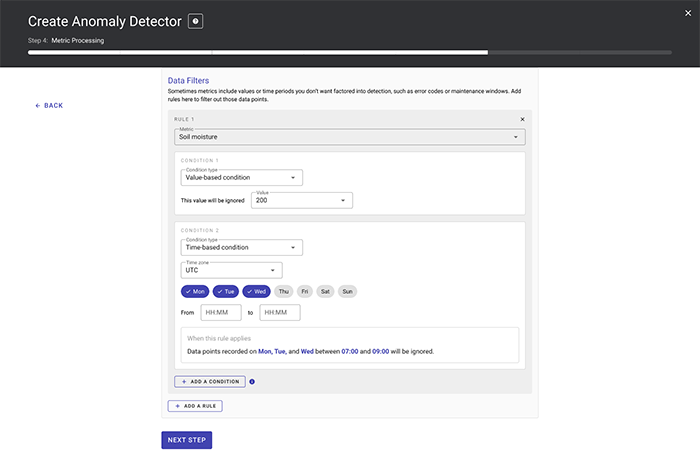Image resolution: width=700 pixels, height=454 pixels.
Task: Open Condition 1 type dropdown Value-based condition
Action: pyautogui.click(x=242, y=178)
